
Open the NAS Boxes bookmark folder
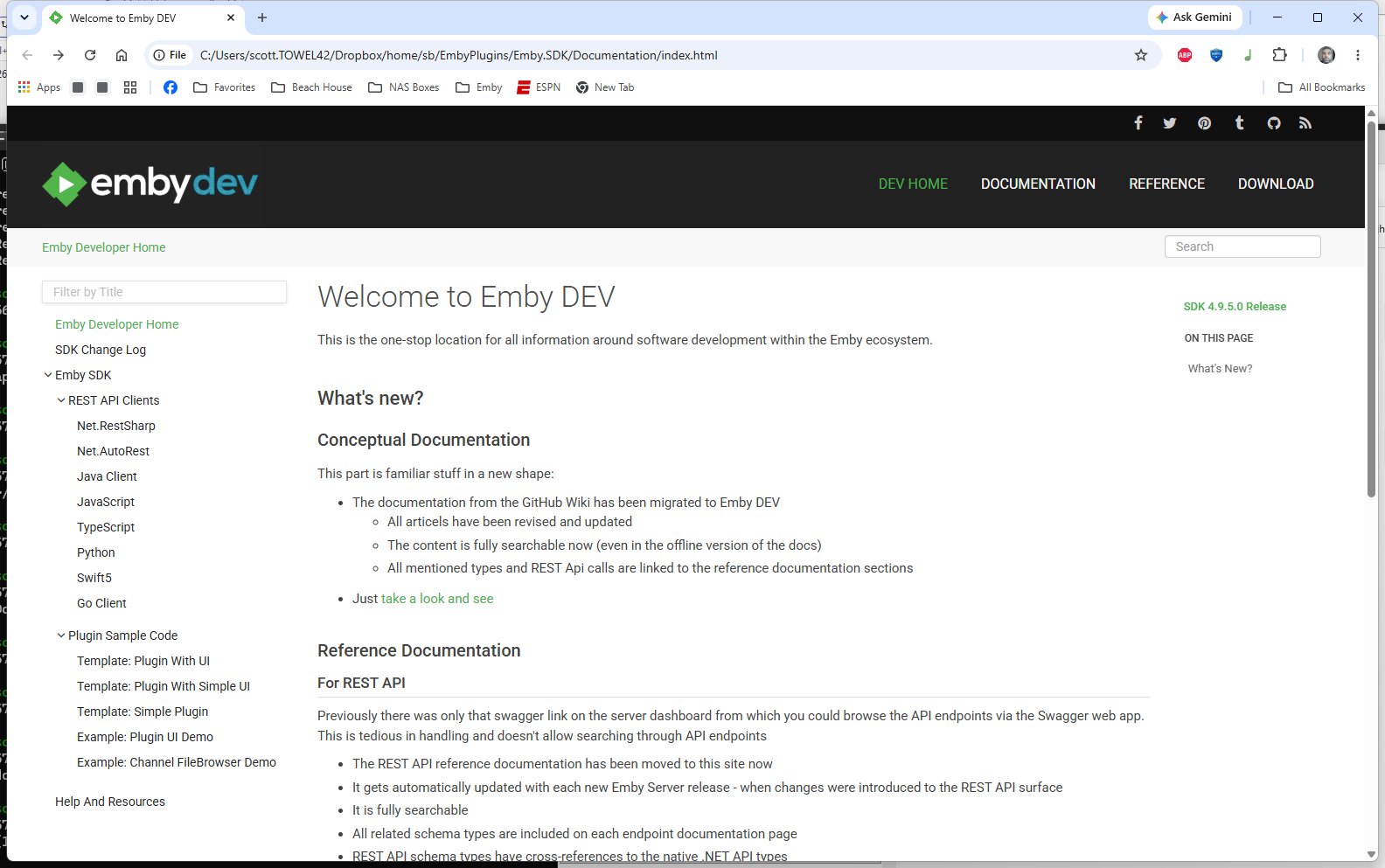point(404,87)
